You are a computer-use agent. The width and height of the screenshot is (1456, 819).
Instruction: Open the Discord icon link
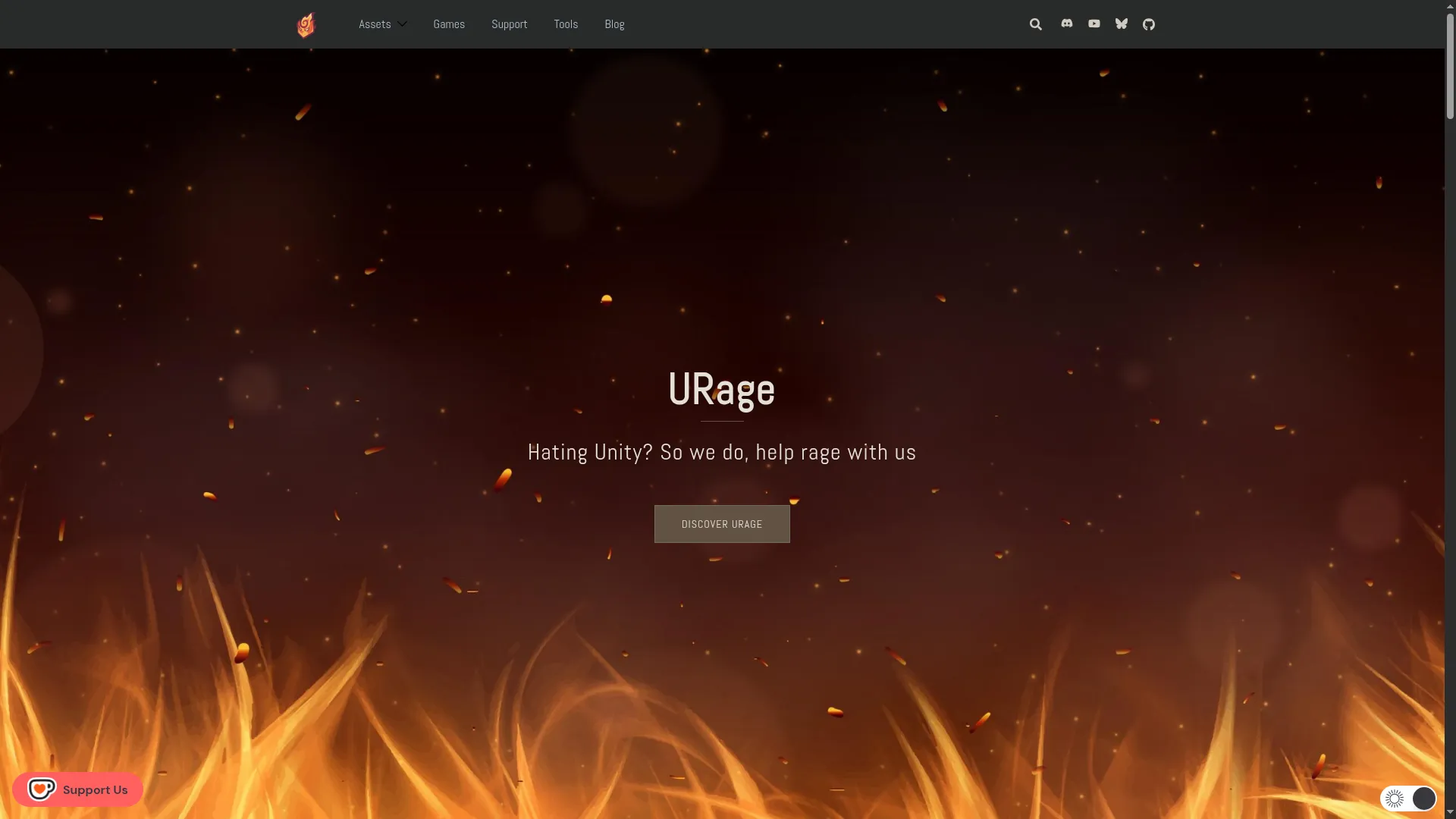1067,24
